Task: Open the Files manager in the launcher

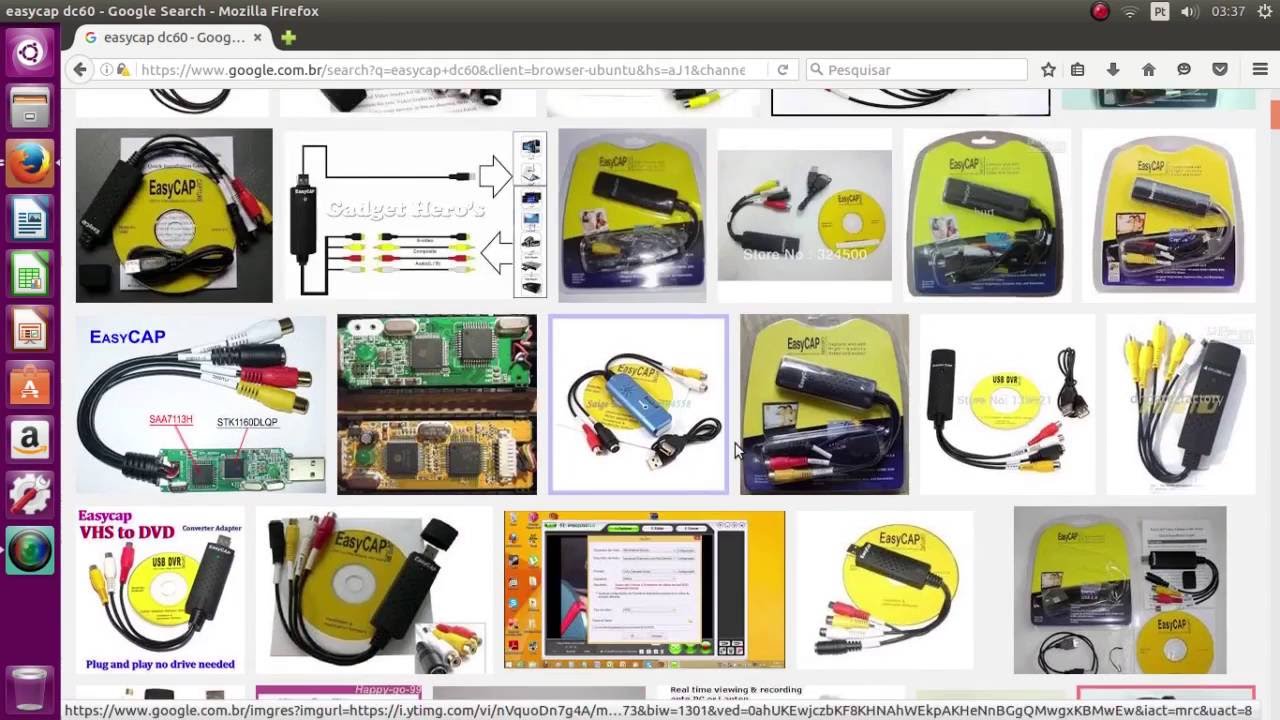Action: (x=29, y=106)
